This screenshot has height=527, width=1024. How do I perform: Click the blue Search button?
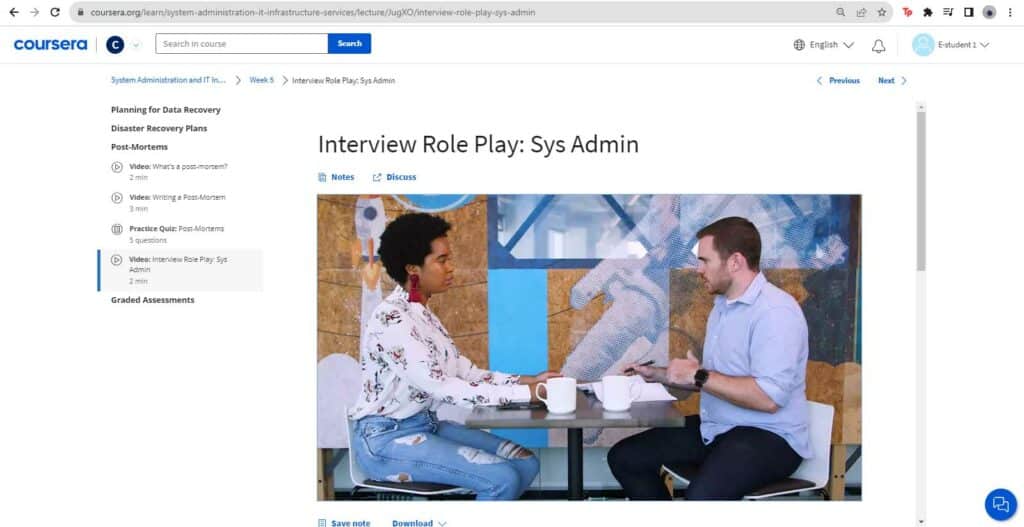(349, 44)
